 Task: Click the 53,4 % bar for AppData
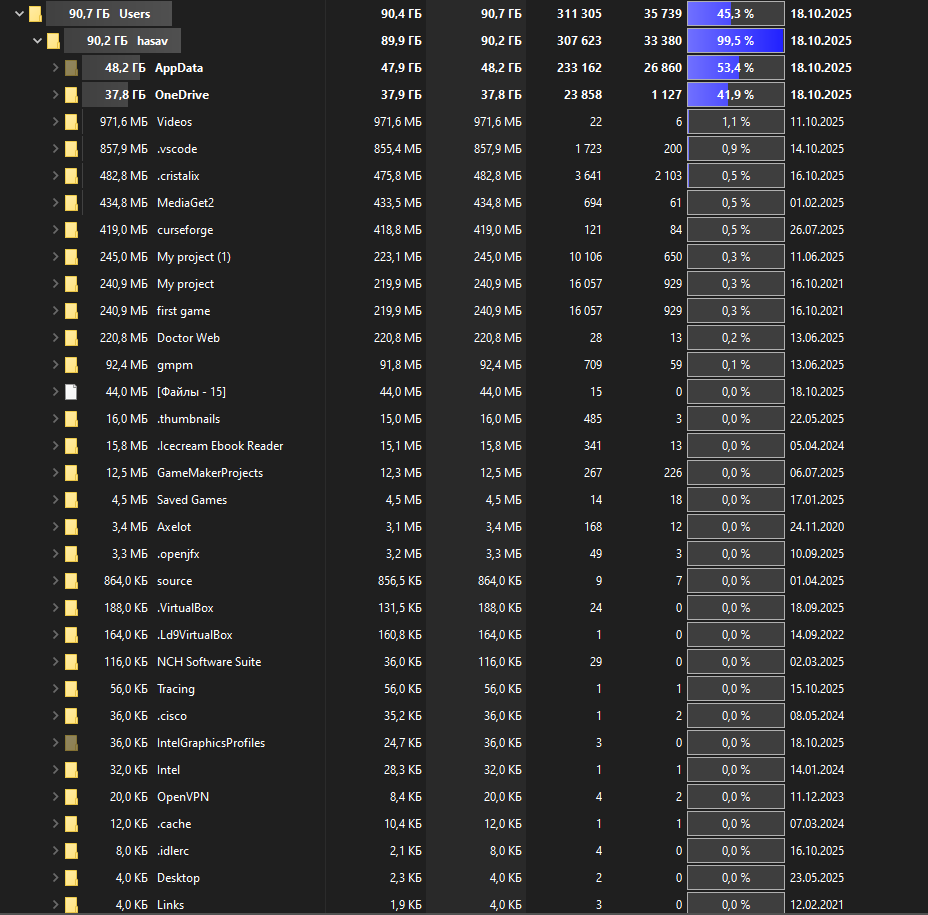point(736,67)
